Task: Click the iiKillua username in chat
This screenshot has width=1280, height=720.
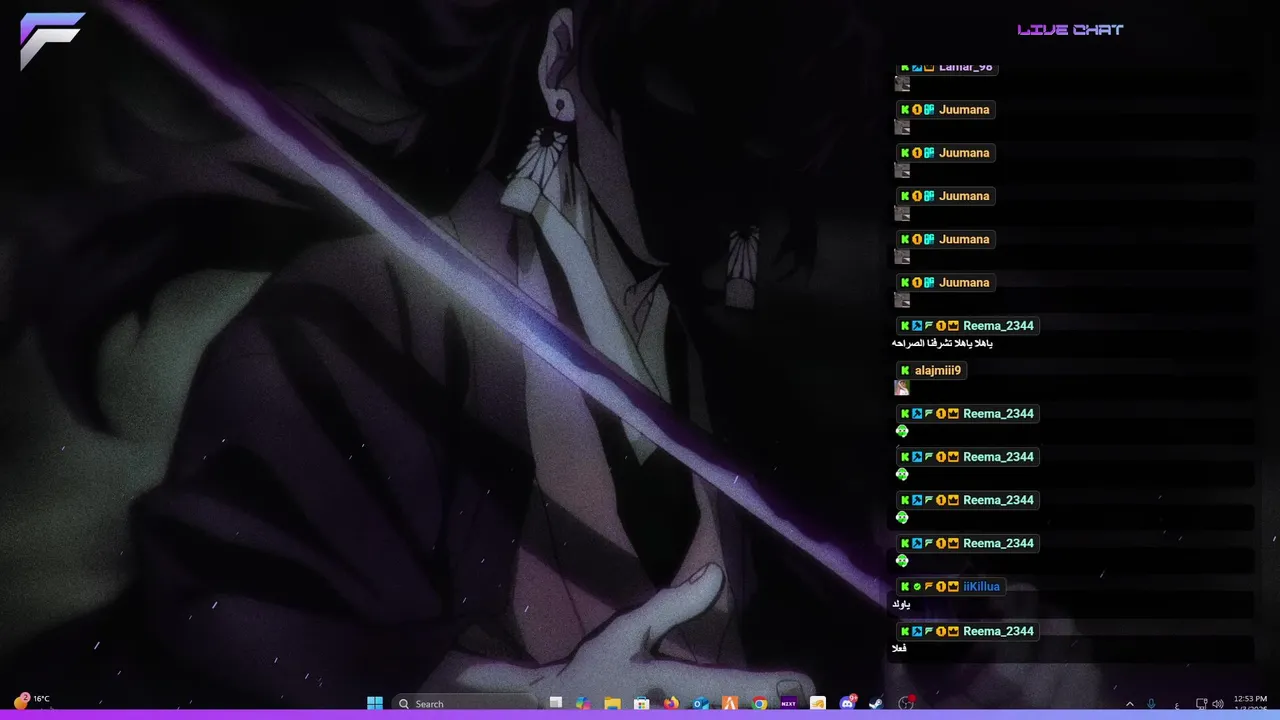Action: click(981, 587)
